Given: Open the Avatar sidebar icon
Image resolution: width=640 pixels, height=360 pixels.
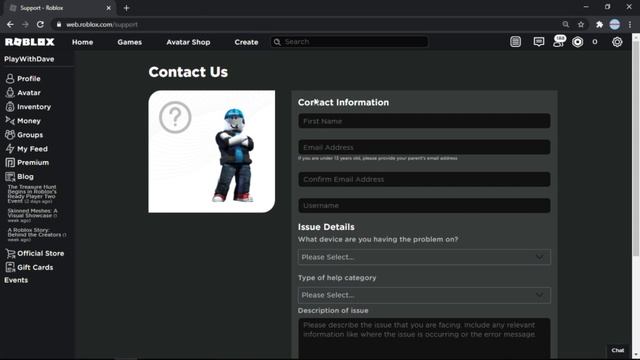Looking at the screenshot, I should click(10, 93).
